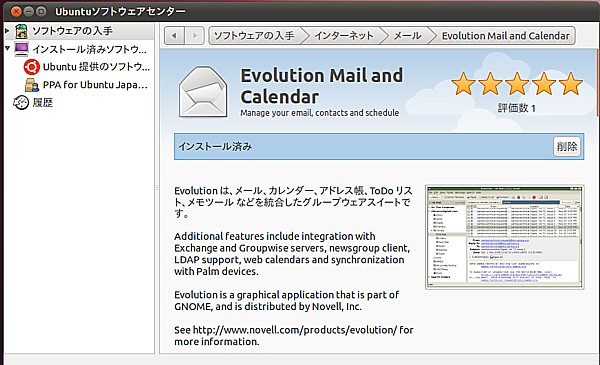Click the 評価数 1 ratings count
The height and width of the screenshot is (365, 600).
517,108
